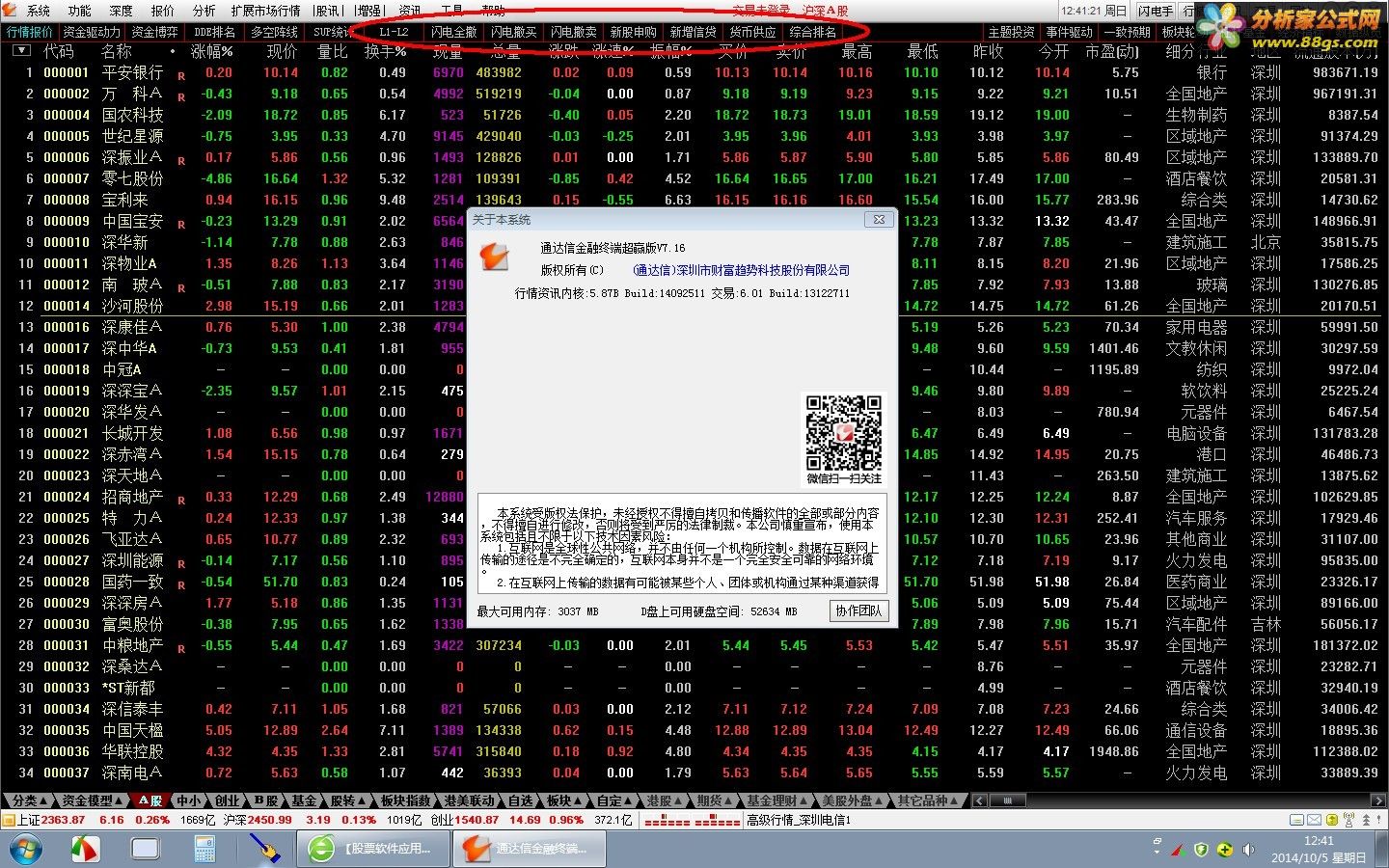Open the 功能 menu

pyautogui.click(x=80, y=11)
